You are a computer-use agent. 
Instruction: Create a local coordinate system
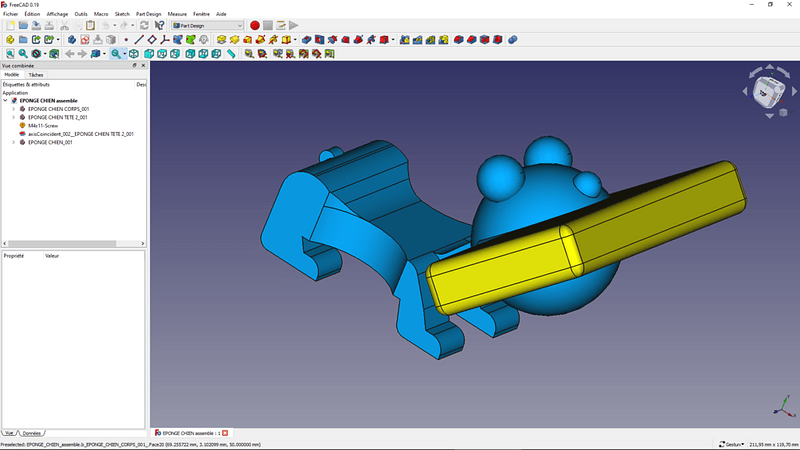(165, 40)
